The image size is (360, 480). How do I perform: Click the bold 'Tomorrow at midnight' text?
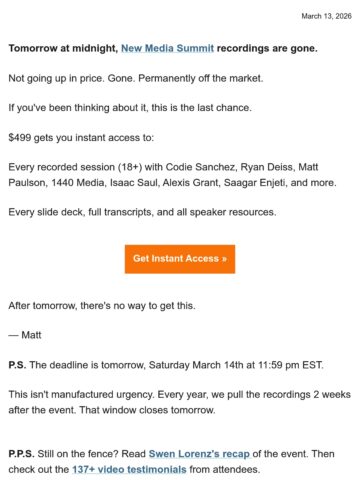[63, 48]
